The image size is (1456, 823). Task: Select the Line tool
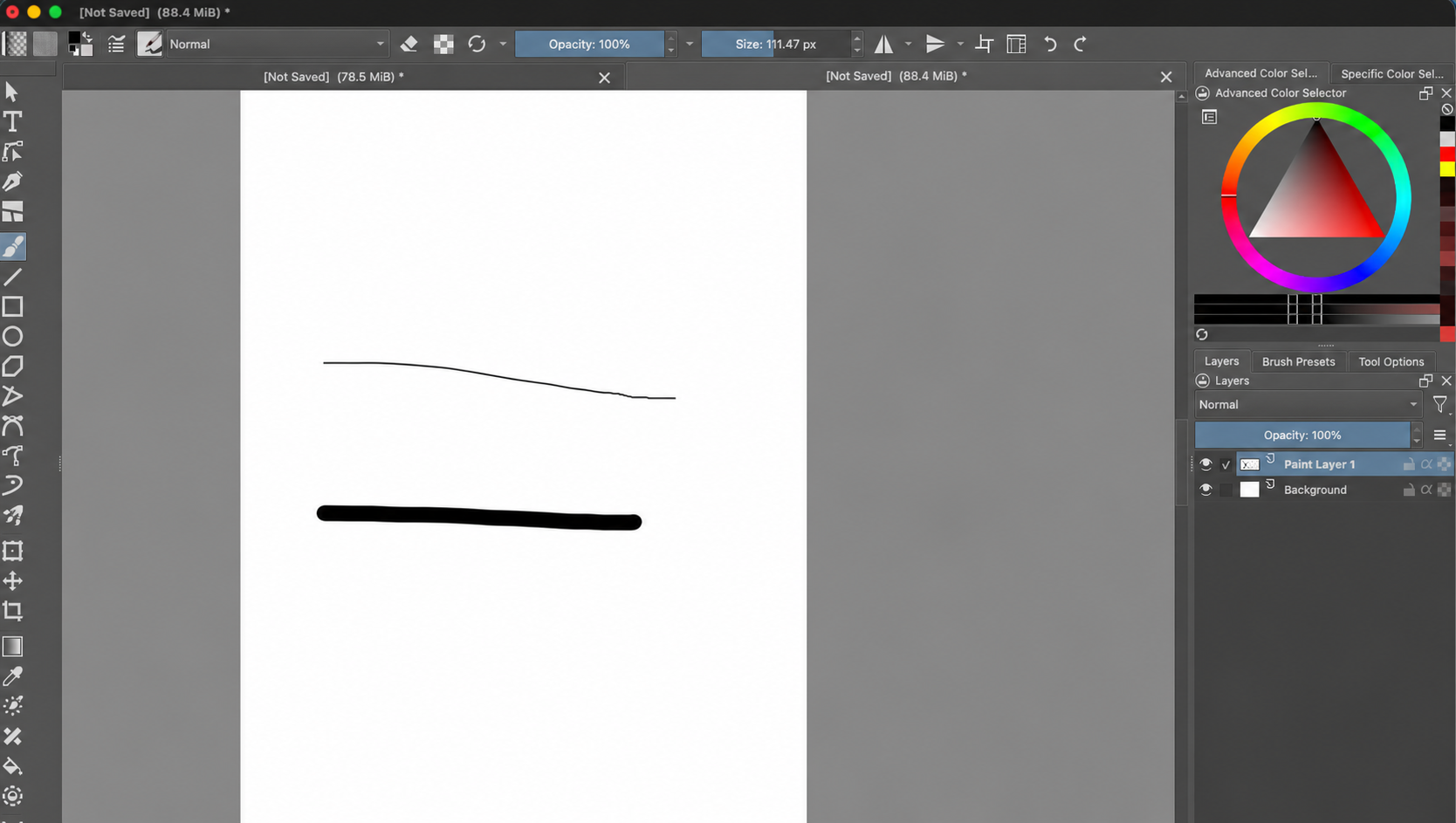point(13,278)
